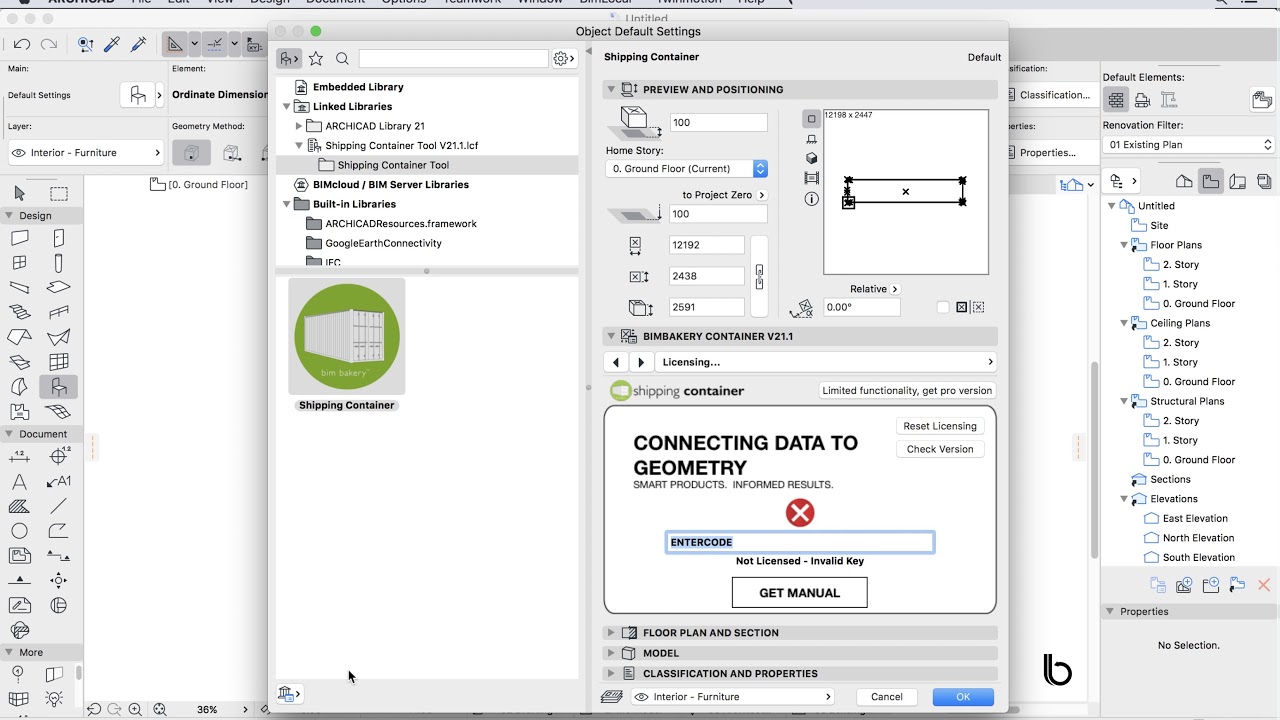Select the Door tool in Design toolbox
Screen dimensions: 1280x720
pyautogui.click(x=59, y=238)
